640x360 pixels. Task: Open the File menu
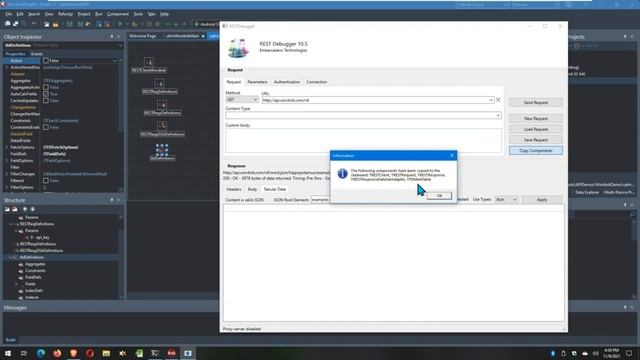pyautogui.click(x=9, y=14)
